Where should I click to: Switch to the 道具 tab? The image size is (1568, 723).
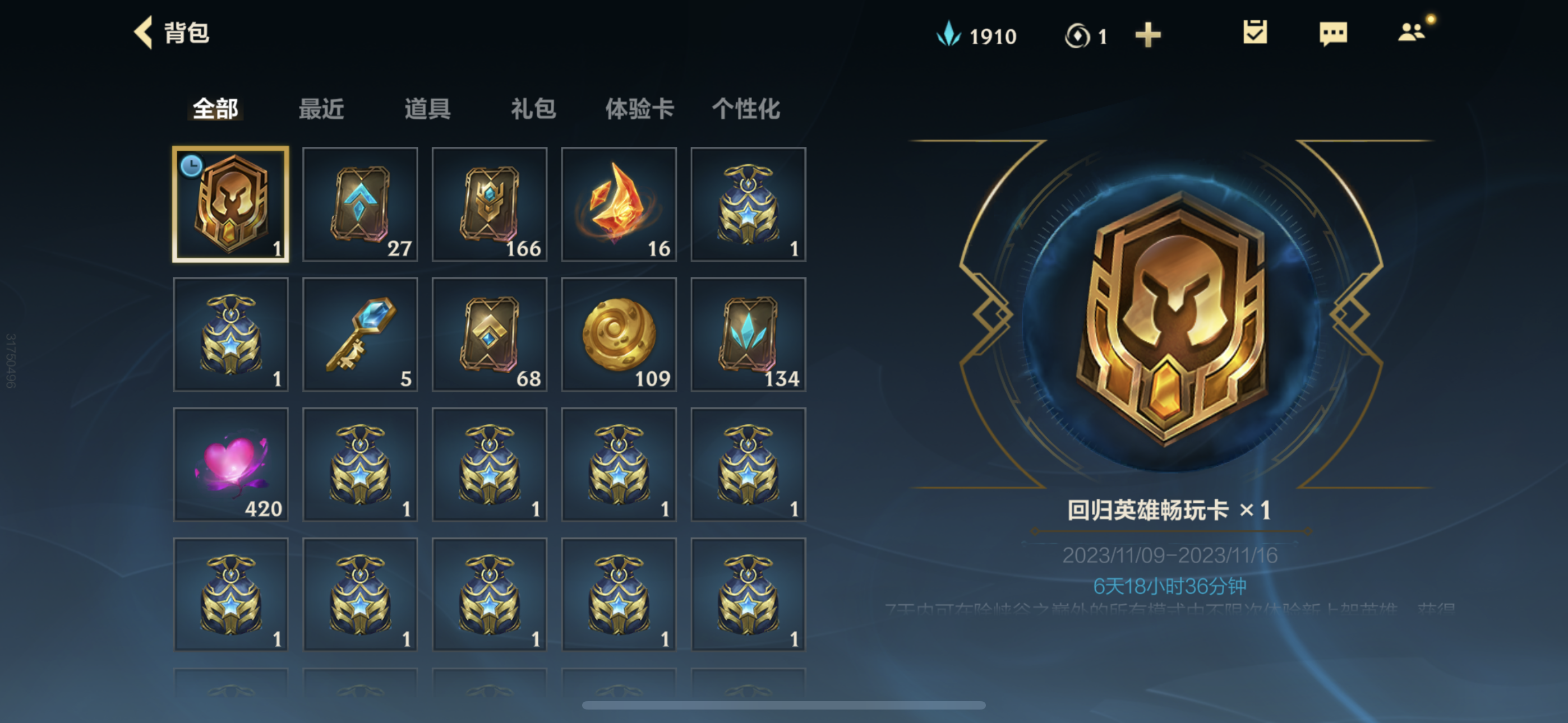tap(427, 109)
